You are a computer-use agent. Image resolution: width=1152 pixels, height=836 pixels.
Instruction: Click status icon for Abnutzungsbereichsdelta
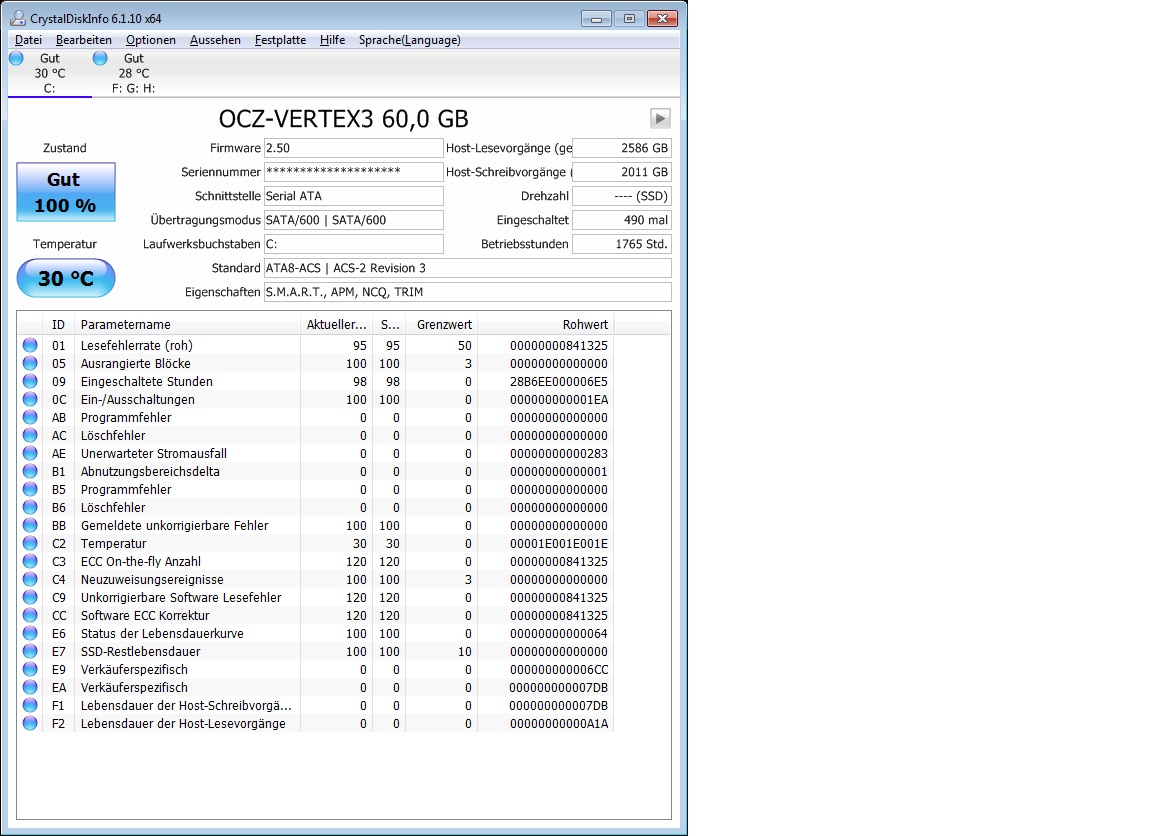pyautogui.click(x=30, y=471)
